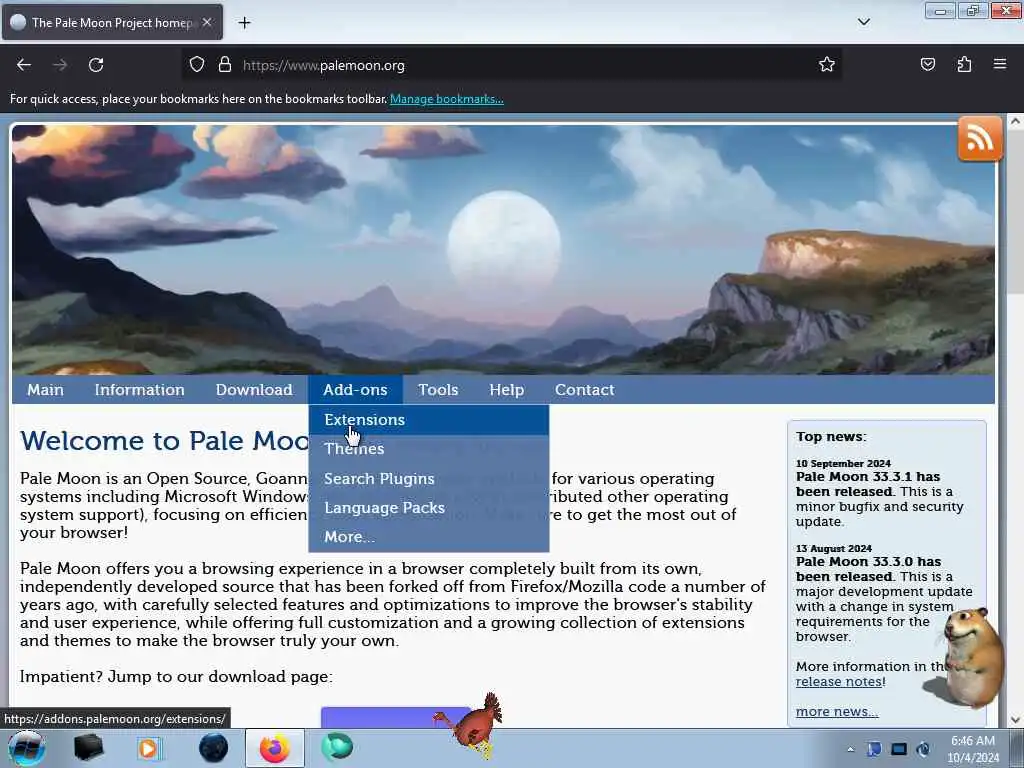
Task: Click the padlock site security icon
Action: coord(225,65)
